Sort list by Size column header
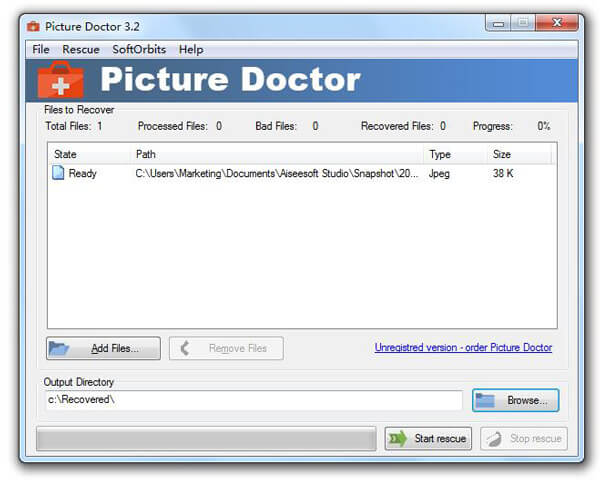The width and height of the screenshot is (600, 480). [519, 154]
